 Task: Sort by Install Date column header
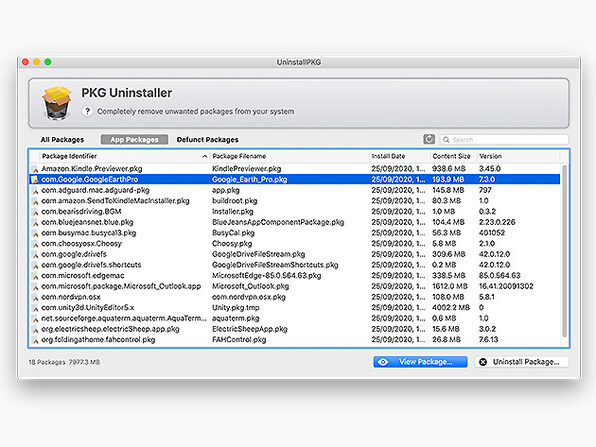point(388,156)
